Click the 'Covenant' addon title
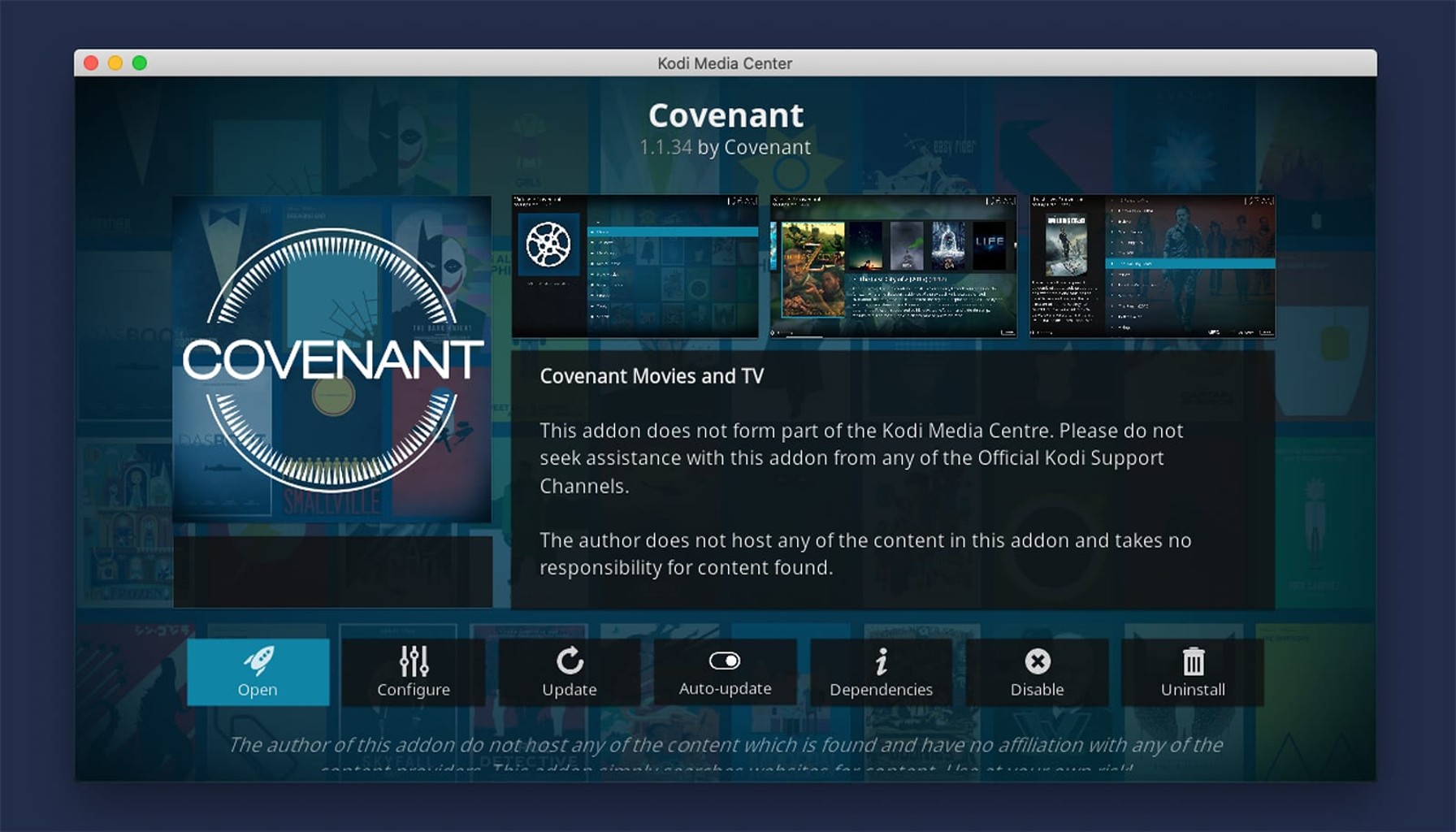The width and height of the screenshot is (1456, 832). coord(726,115)
